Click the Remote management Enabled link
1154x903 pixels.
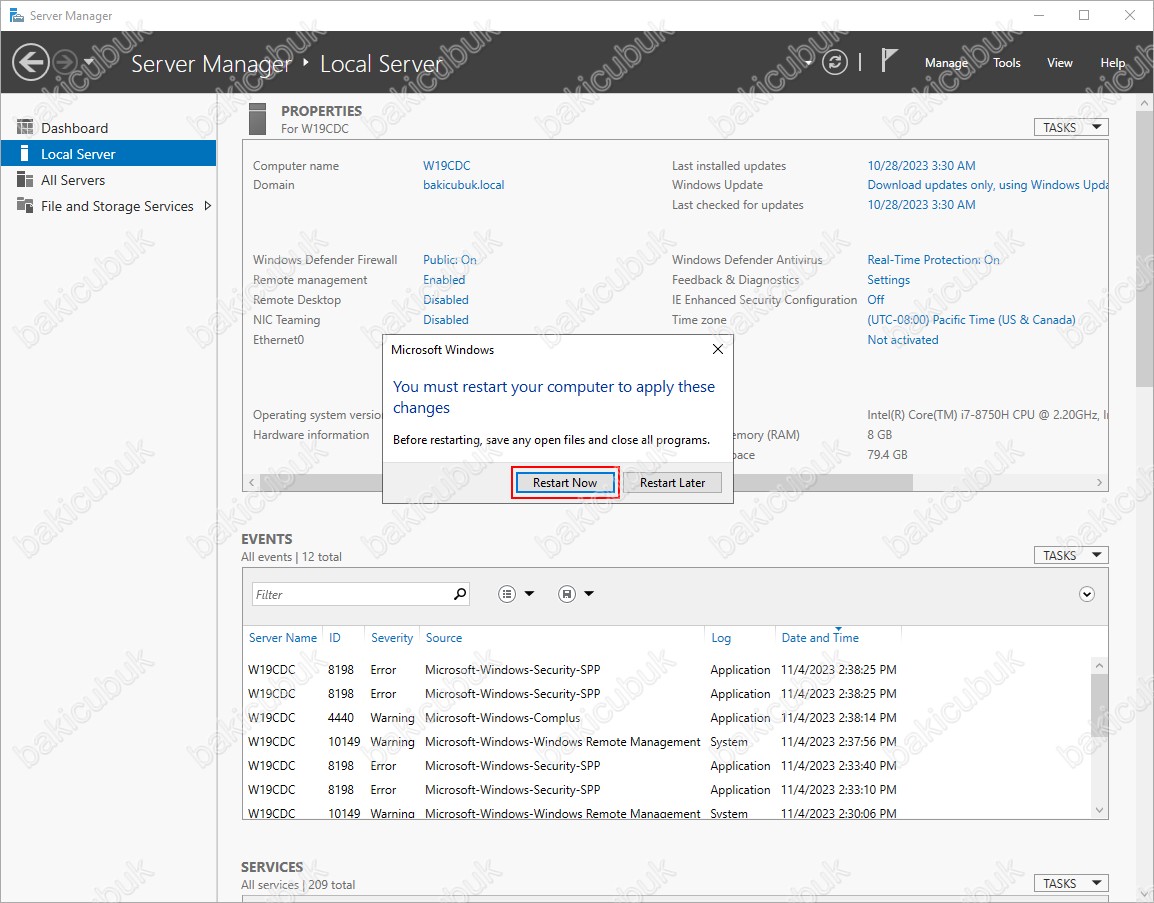pos(444,280)
